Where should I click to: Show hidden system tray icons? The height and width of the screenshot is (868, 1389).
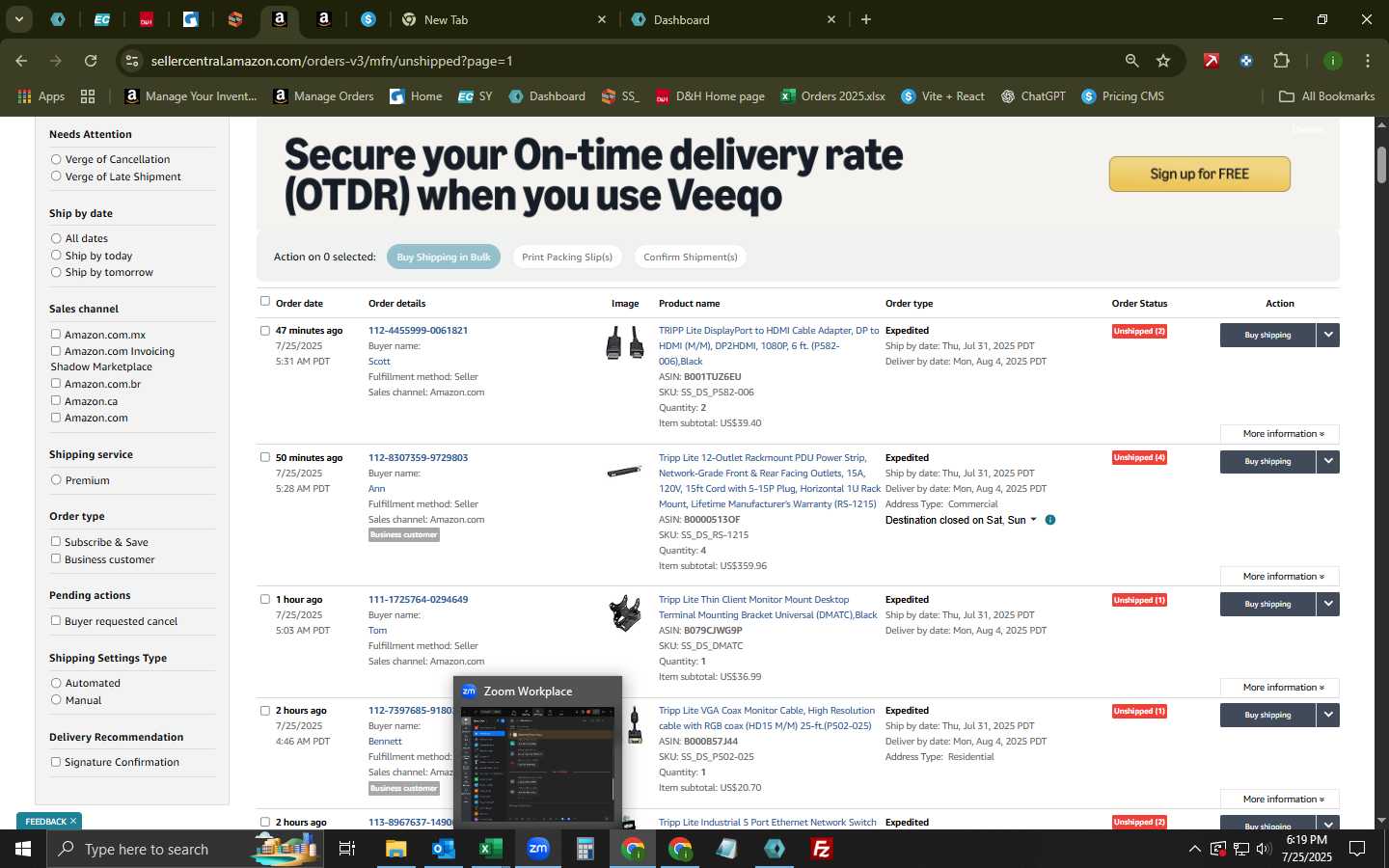1194,849
